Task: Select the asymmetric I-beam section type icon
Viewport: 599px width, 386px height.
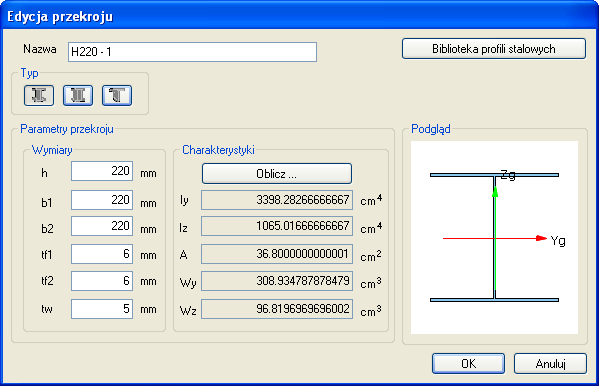Action: point(39,95)
